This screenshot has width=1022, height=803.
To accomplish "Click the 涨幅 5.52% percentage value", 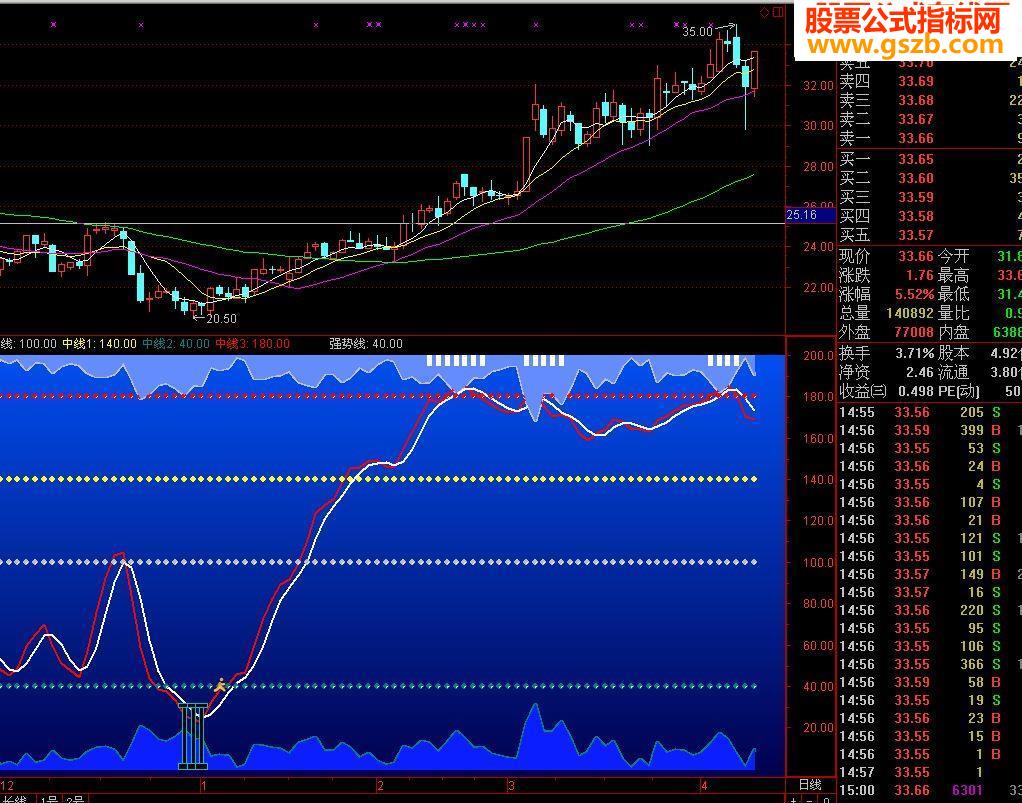I will (914, 294).
